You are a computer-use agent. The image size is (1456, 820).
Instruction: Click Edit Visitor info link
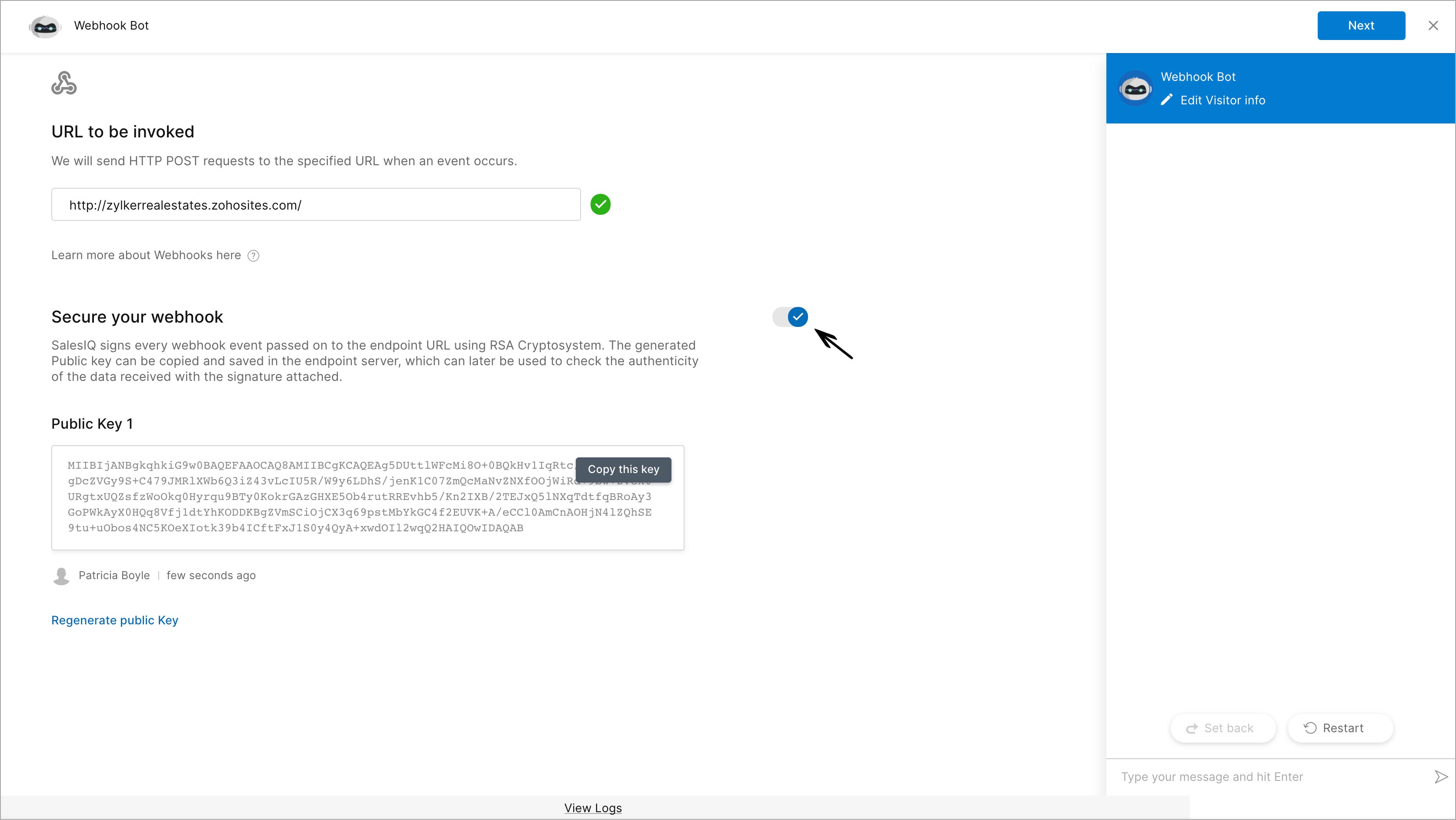pos(1222,100)
